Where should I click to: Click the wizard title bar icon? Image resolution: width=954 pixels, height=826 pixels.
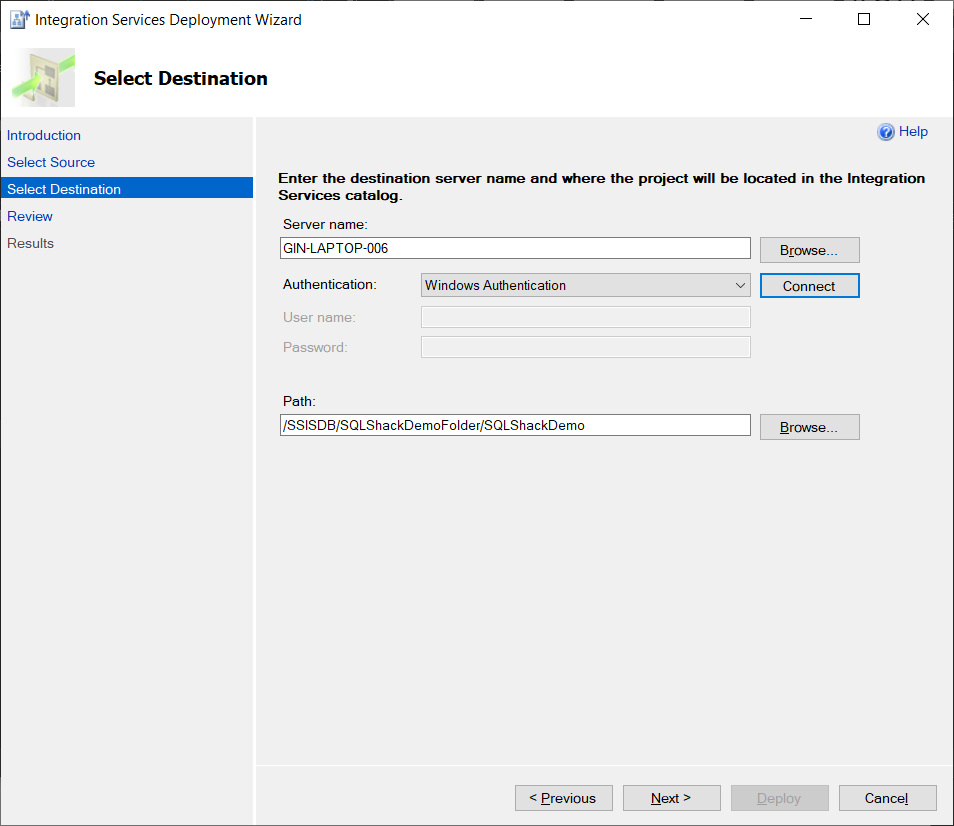coord(19,19)
